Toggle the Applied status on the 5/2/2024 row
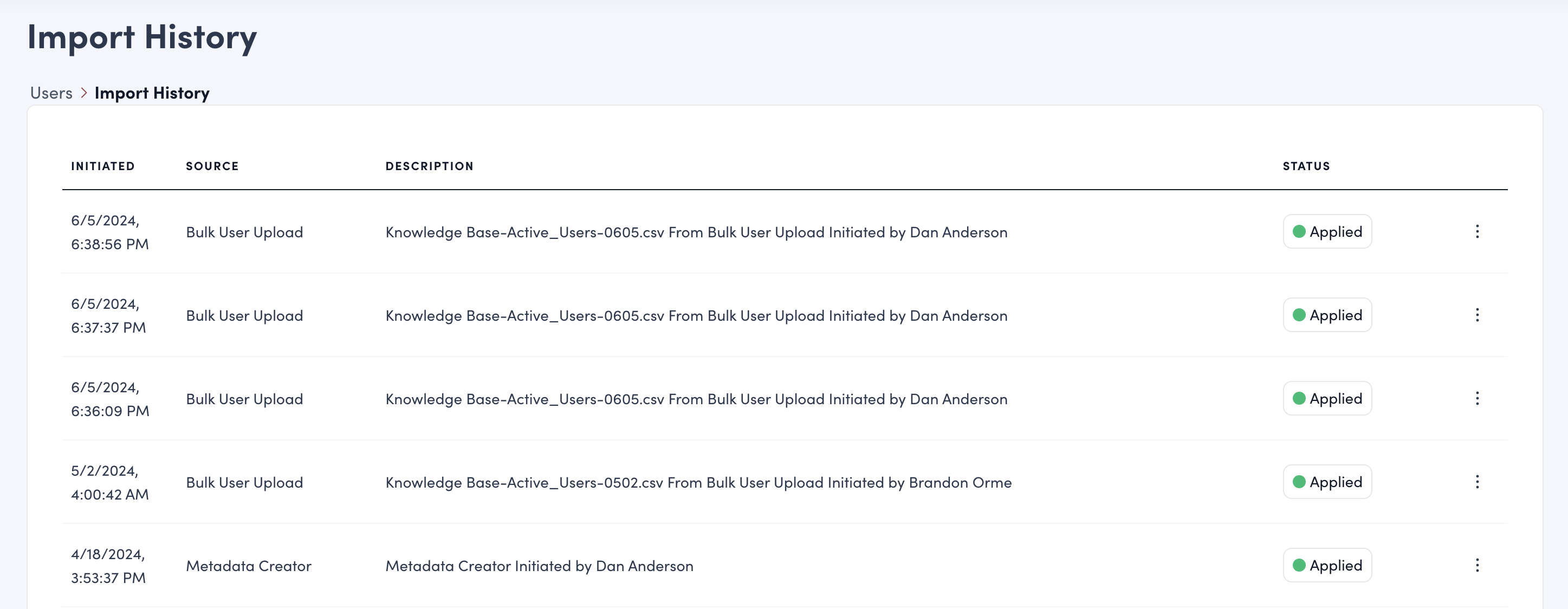Screen dimensions: 1568x609 coord(1327,482)
